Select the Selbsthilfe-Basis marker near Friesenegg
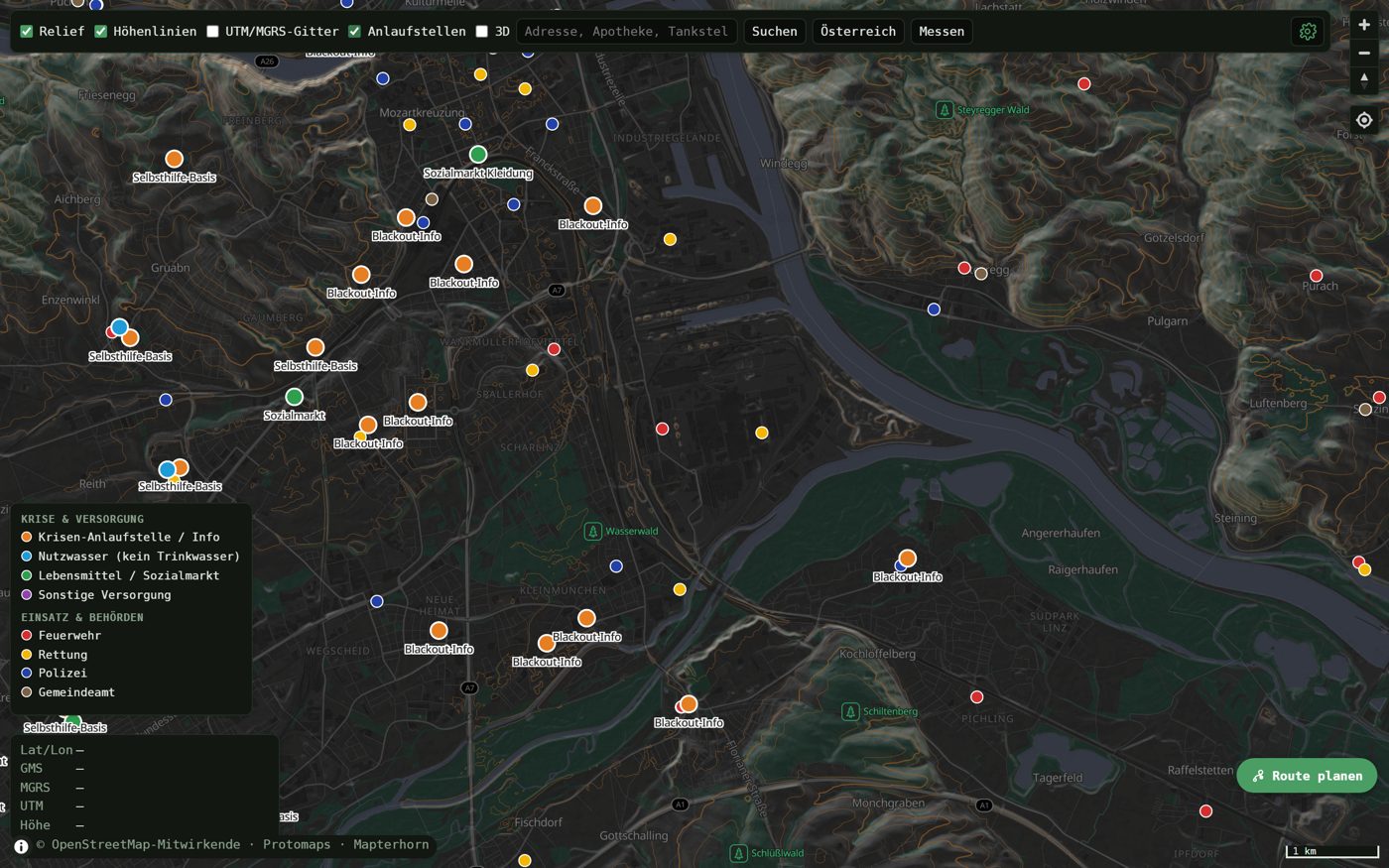The image size is (1389, 868). tap(174, 159)
